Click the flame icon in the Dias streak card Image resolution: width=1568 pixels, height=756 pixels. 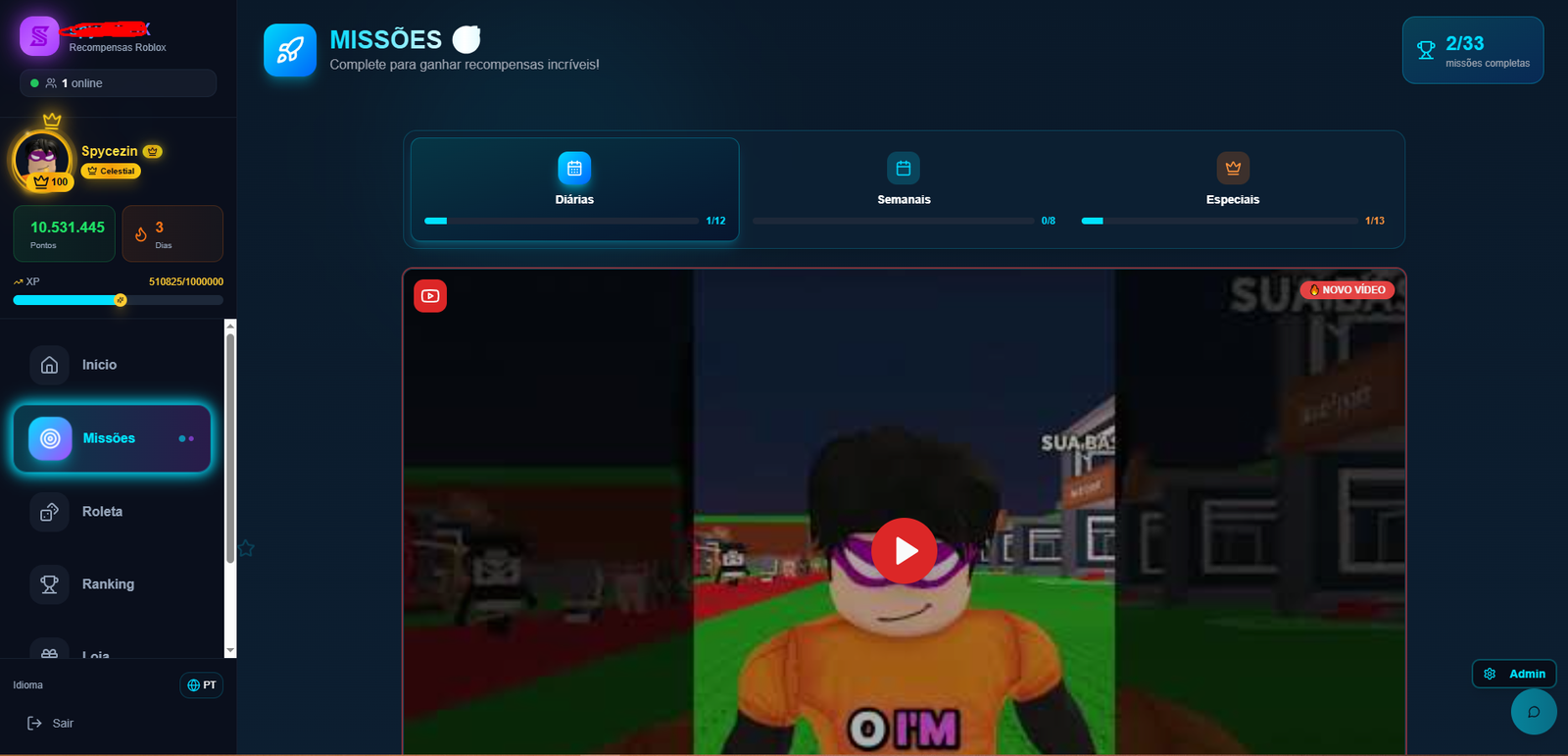[x=141, y=234]
